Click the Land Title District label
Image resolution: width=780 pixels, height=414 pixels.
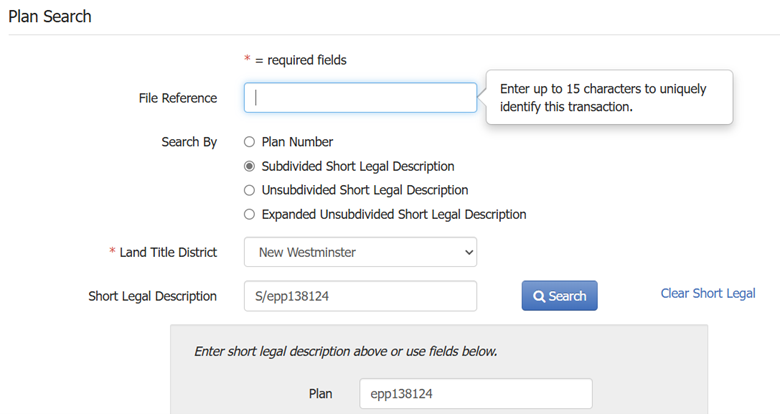pyautogui.click(x=168, y=252)
